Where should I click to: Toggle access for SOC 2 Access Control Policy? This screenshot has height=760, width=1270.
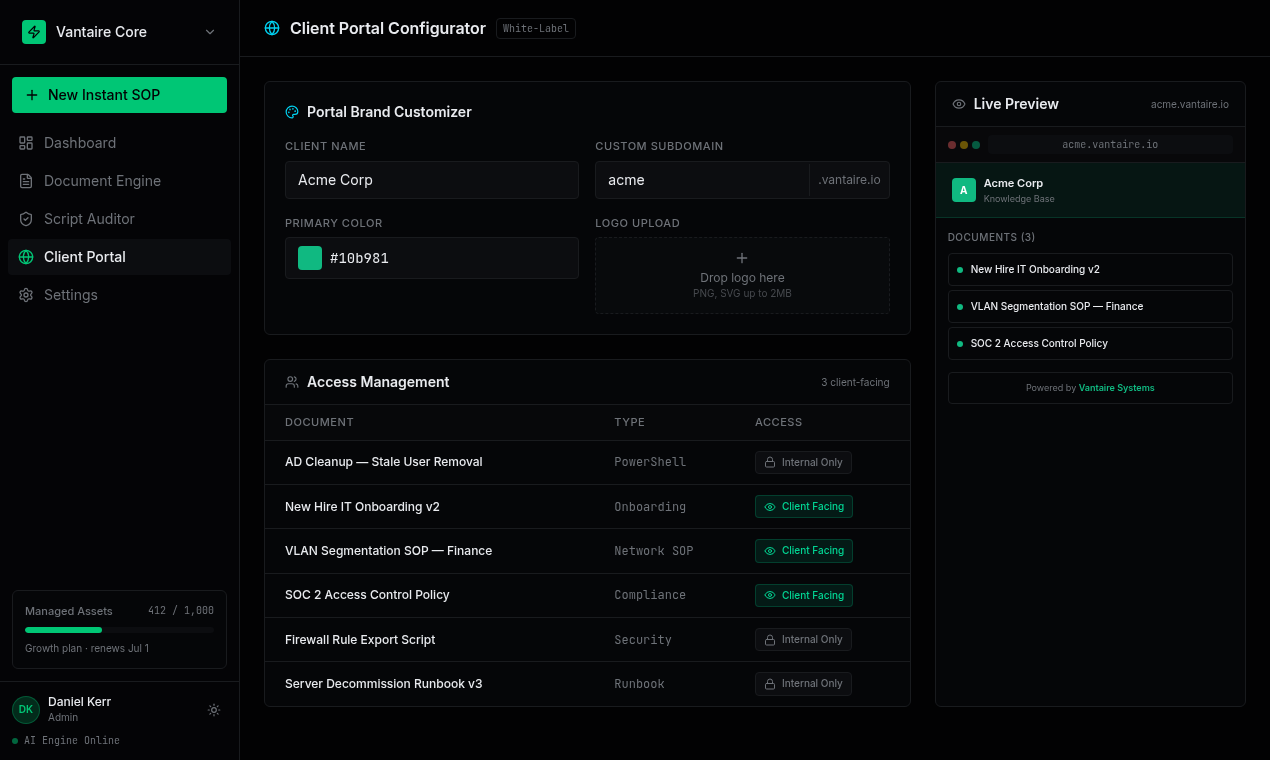pos(804,595)
